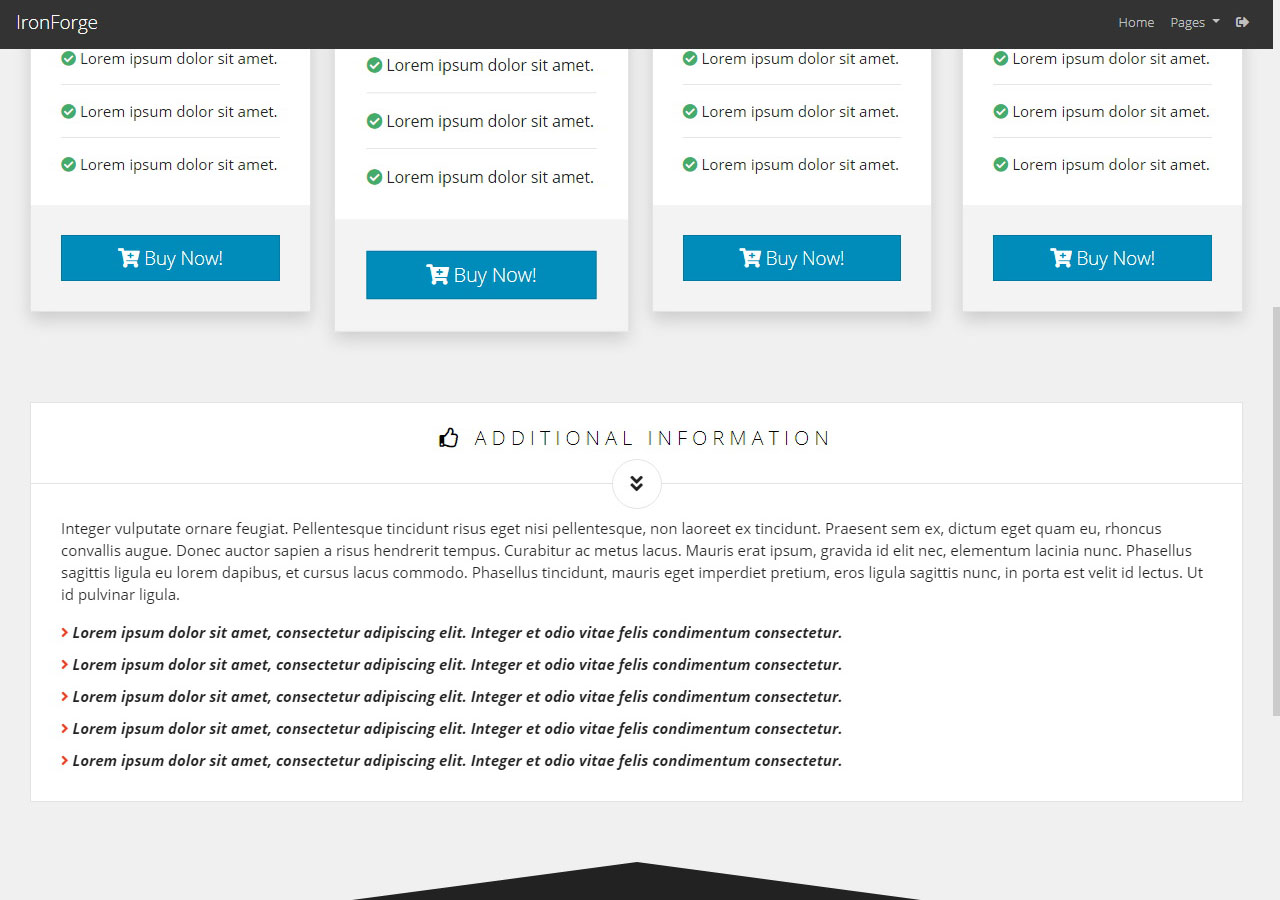Click the bottom green check icon in fourth card
Image resolution: width=1280 pixels, height=900 pixels.
coord(1001,165)
